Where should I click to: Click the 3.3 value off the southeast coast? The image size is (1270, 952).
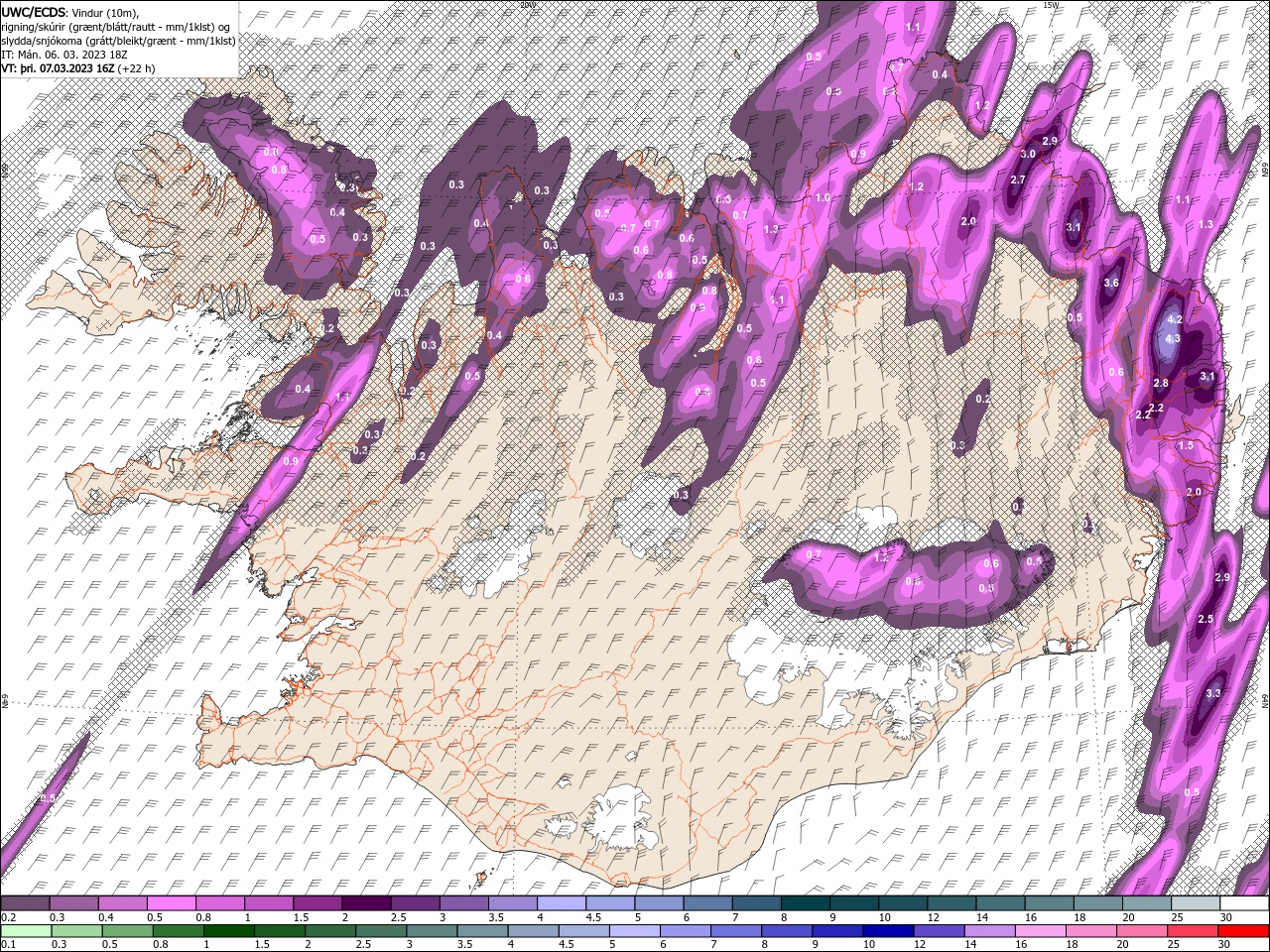pos(1212,693)
